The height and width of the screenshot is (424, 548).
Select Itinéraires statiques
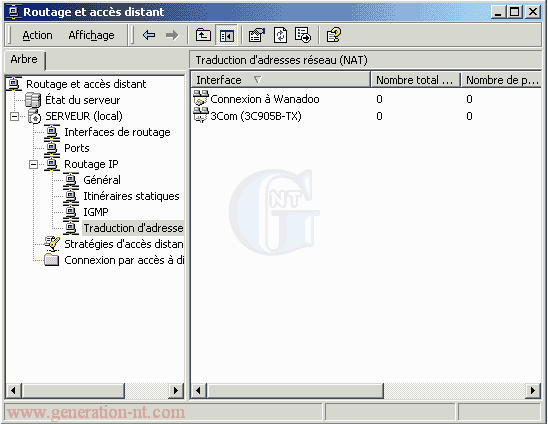(131, 196)
